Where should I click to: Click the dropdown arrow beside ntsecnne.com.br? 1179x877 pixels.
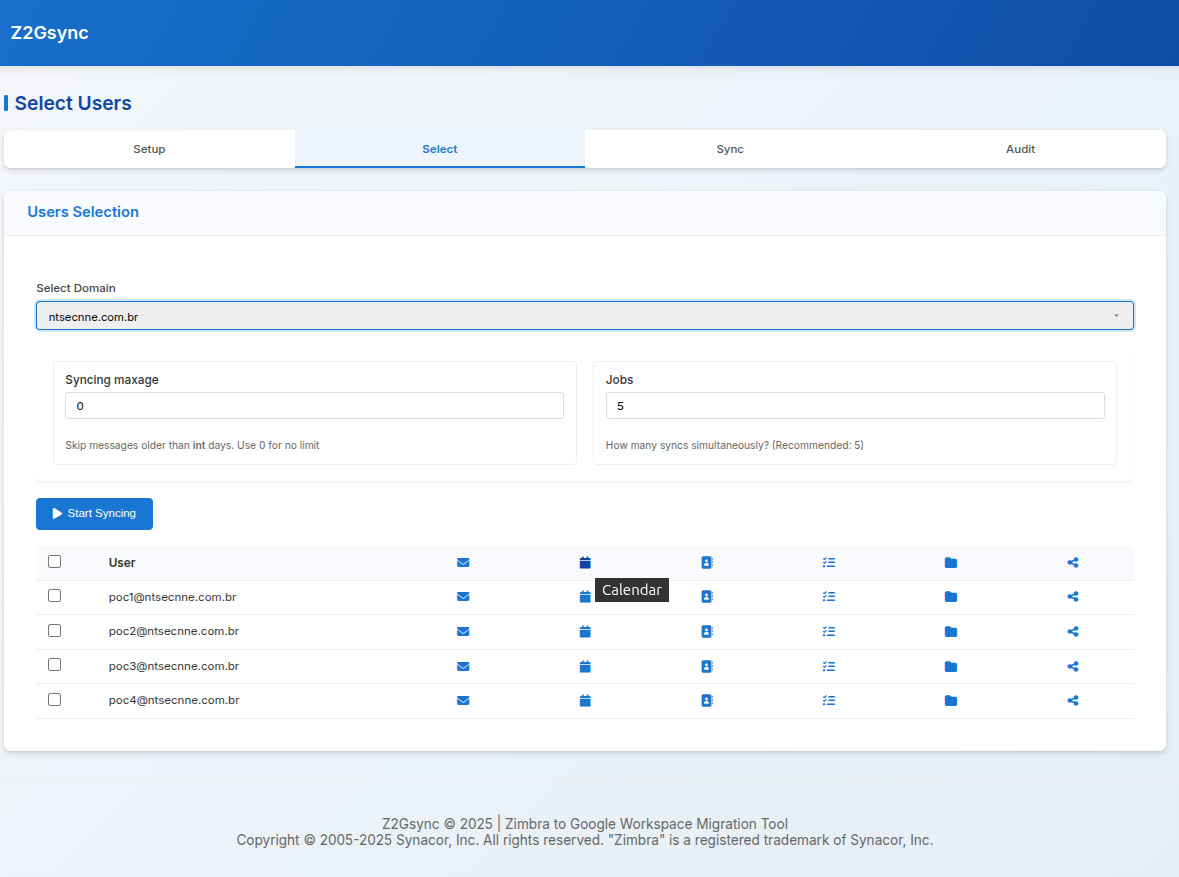1118,315
